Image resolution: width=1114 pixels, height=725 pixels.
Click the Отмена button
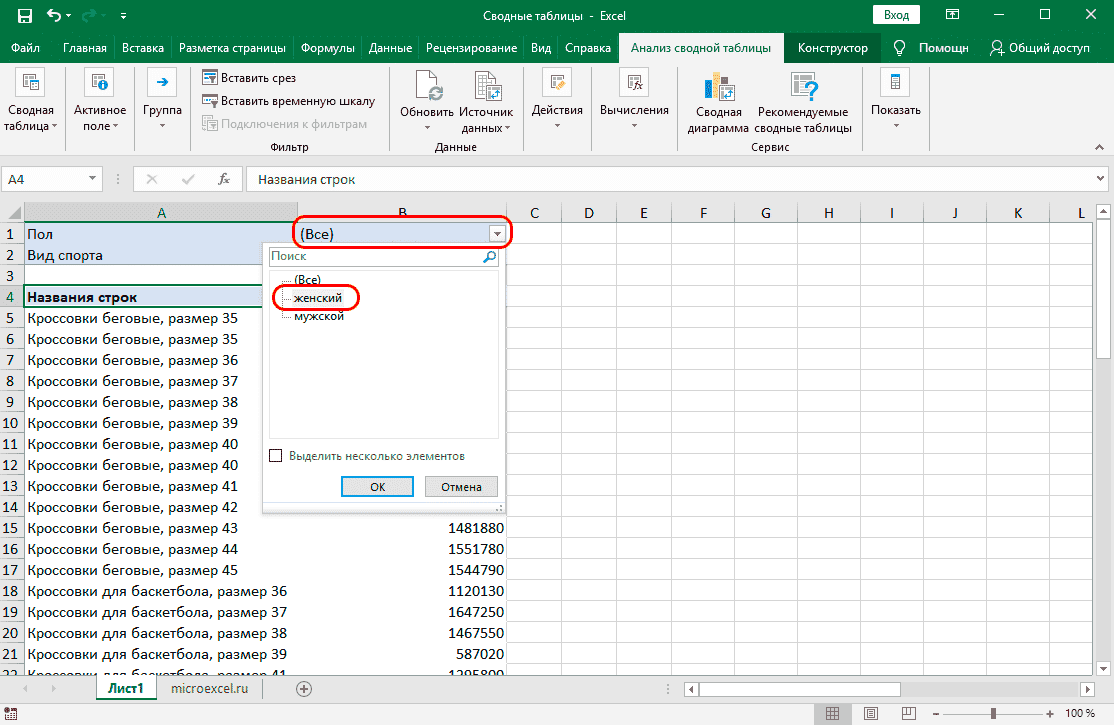tap(461, 487)
